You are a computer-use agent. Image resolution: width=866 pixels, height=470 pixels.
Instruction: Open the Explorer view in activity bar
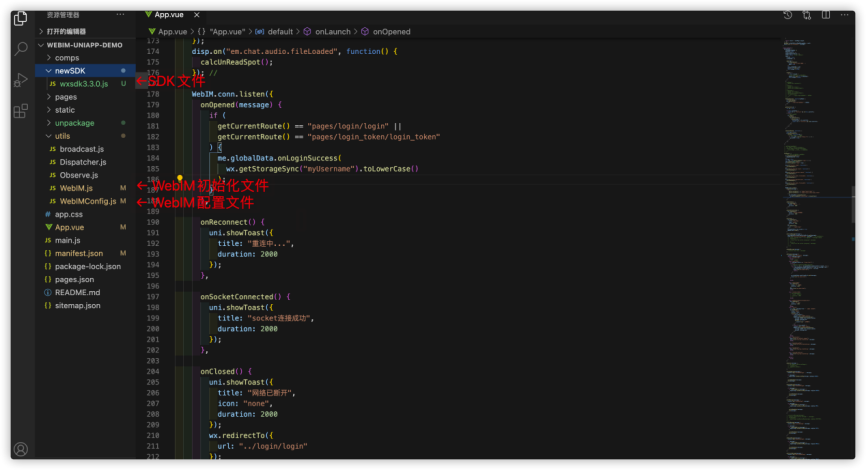coord(21,18)
